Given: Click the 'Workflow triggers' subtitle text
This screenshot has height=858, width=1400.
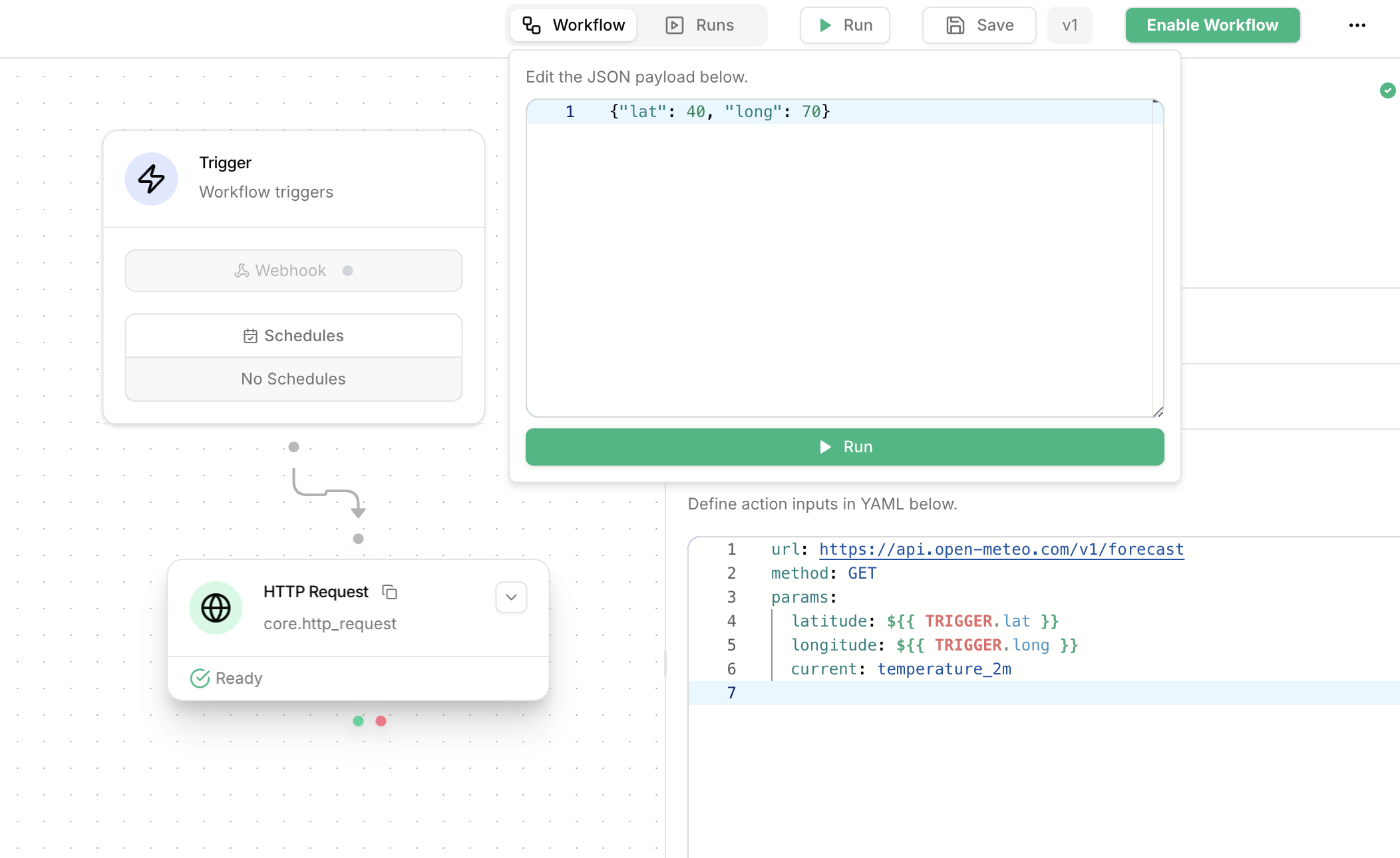Looking at the screenshot, I should click(266, 192).
